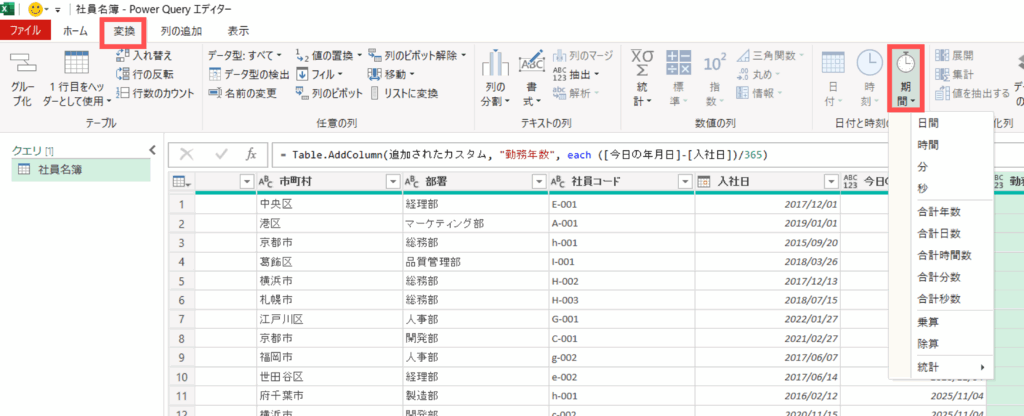Click the formula bar checkmark to confirm
The width and height of the screenshot is (1024, 416).
point(219,155)
